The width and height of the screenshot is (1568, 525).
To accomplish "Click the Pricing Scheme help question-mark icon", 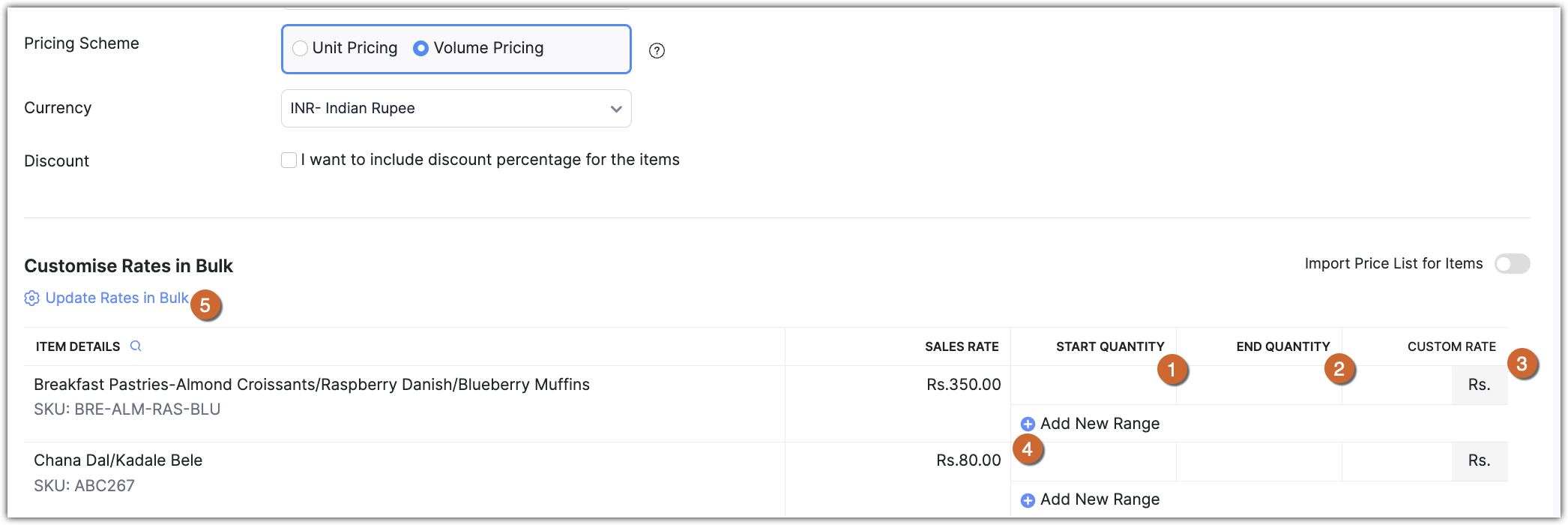I will point(657,50).
